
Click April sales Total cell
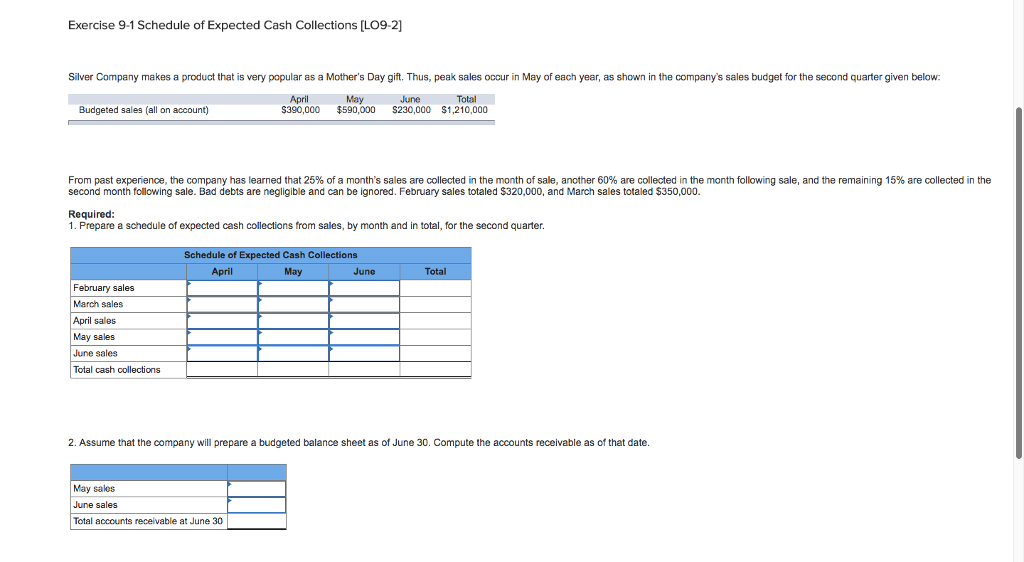pos(436,320)
